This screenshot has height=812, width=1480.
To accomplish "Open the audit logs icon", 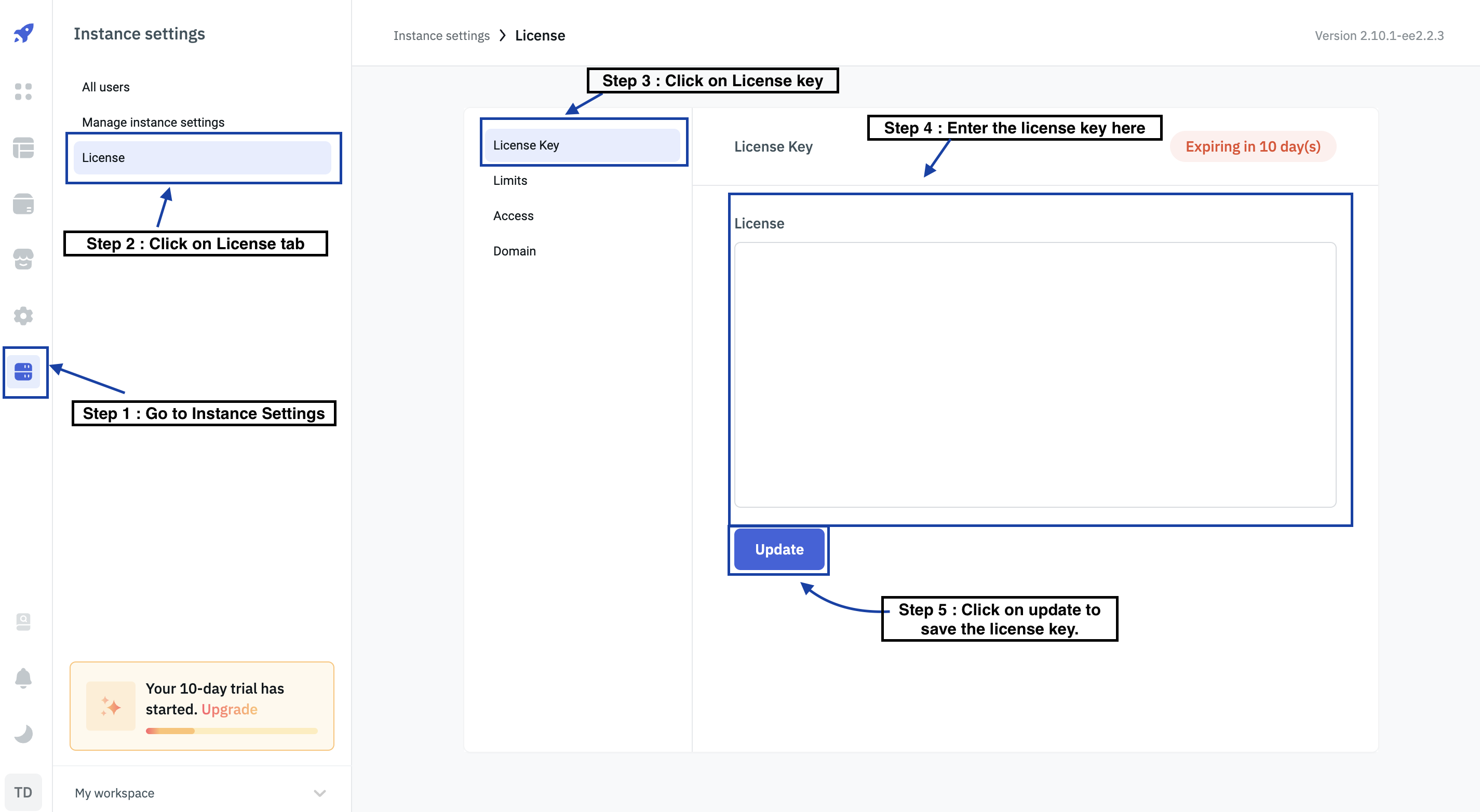I will (x=23, y=621).
